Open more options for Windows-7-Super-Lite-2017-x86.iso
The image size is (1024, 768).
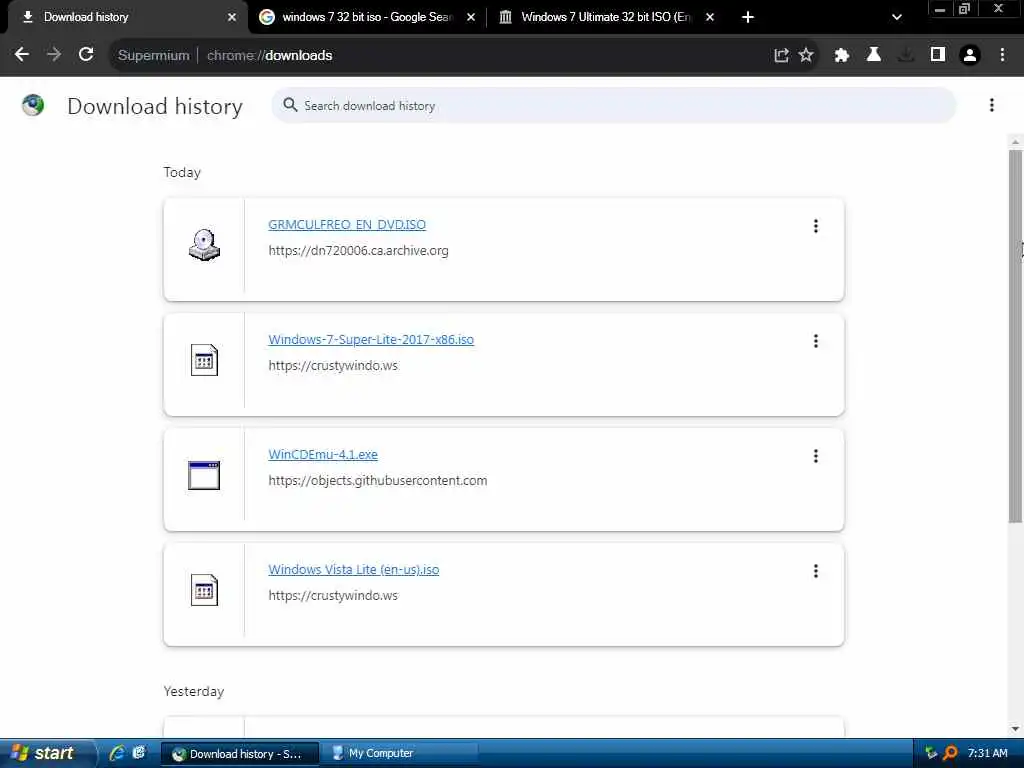click(816, 341)
